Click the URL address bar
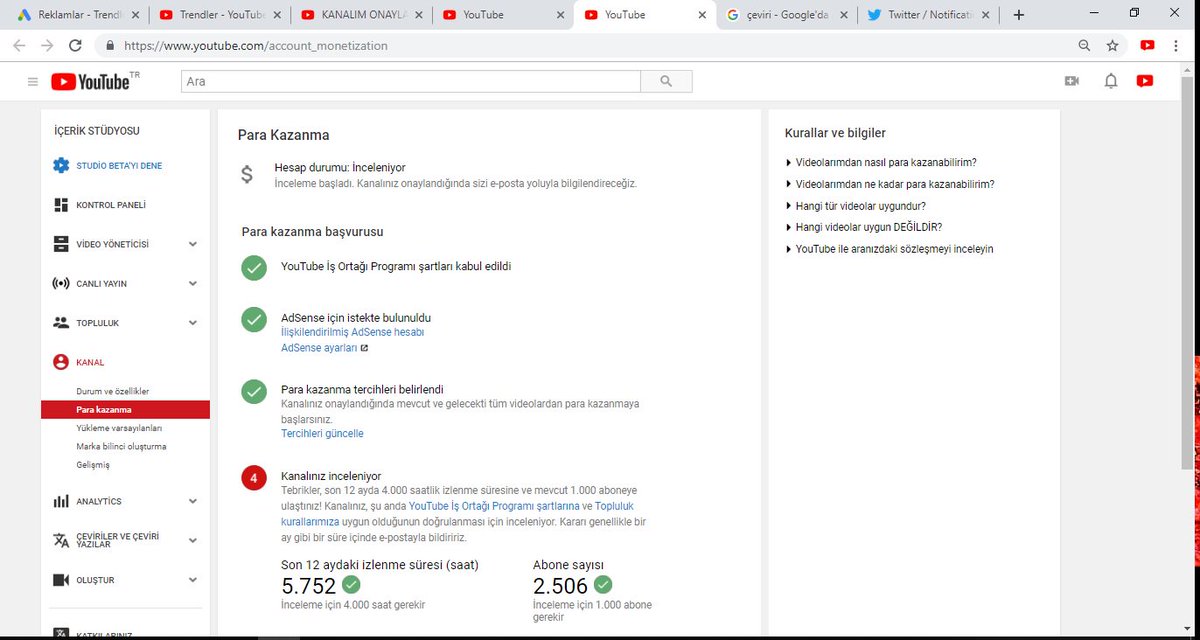1200x640 pixels. pyautogui.click(x=590, y=45)
